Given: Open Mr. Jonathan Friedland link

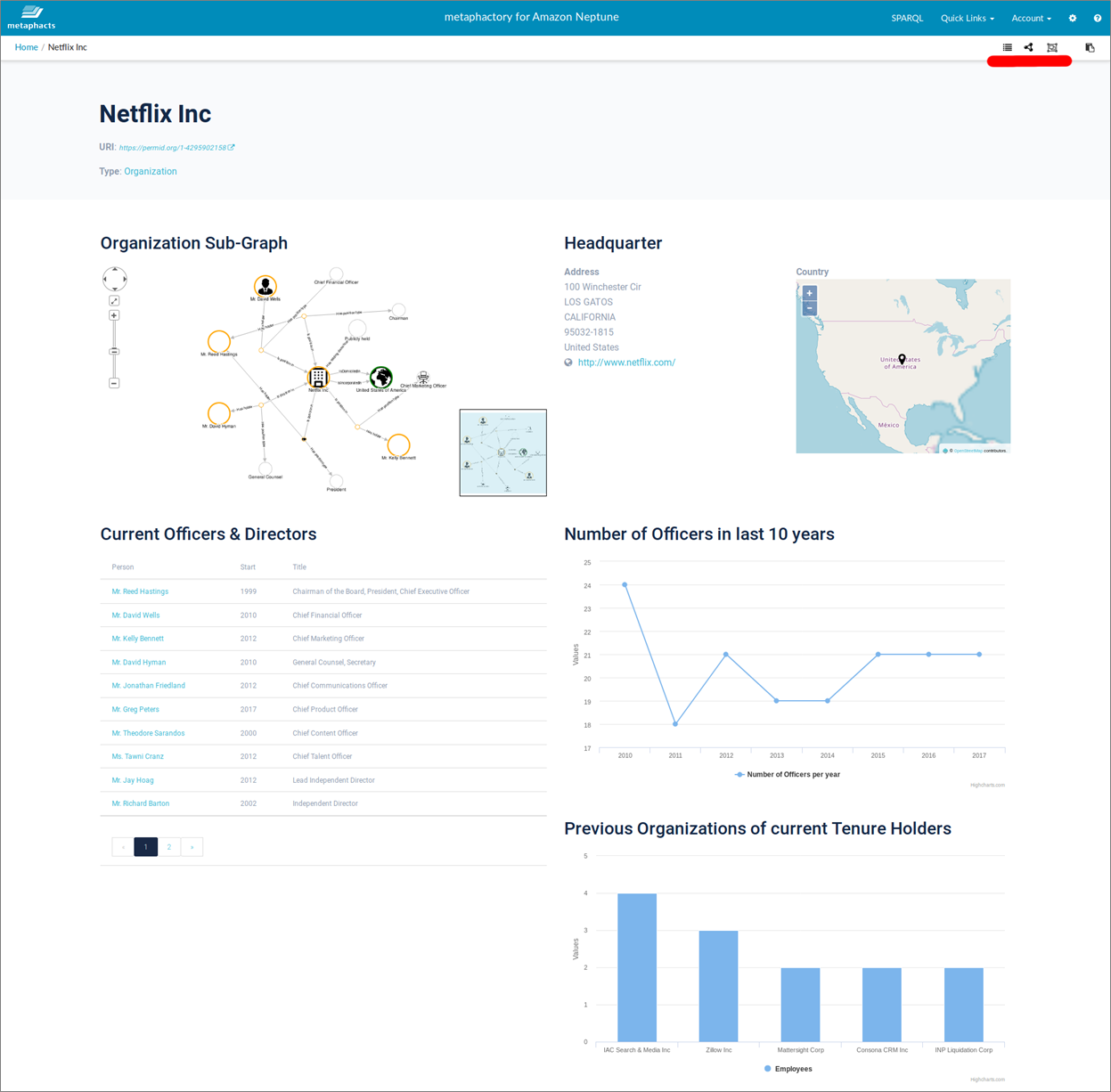Looking at the screenshot, I should point(148,686).
